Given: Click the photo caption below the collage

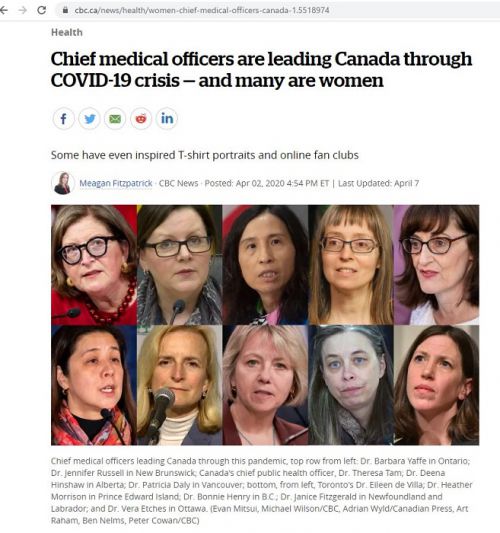Looking at the screenshot, I should (261, 491).
